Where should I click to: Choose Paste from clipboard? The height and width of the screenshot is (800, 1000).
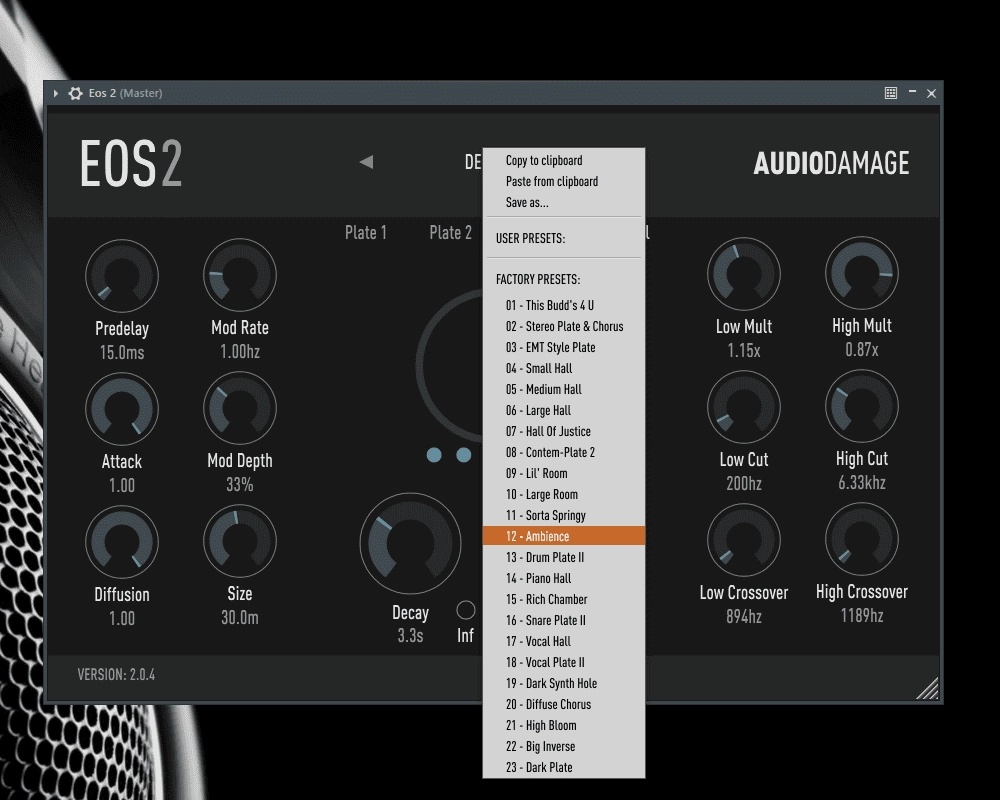564,181
